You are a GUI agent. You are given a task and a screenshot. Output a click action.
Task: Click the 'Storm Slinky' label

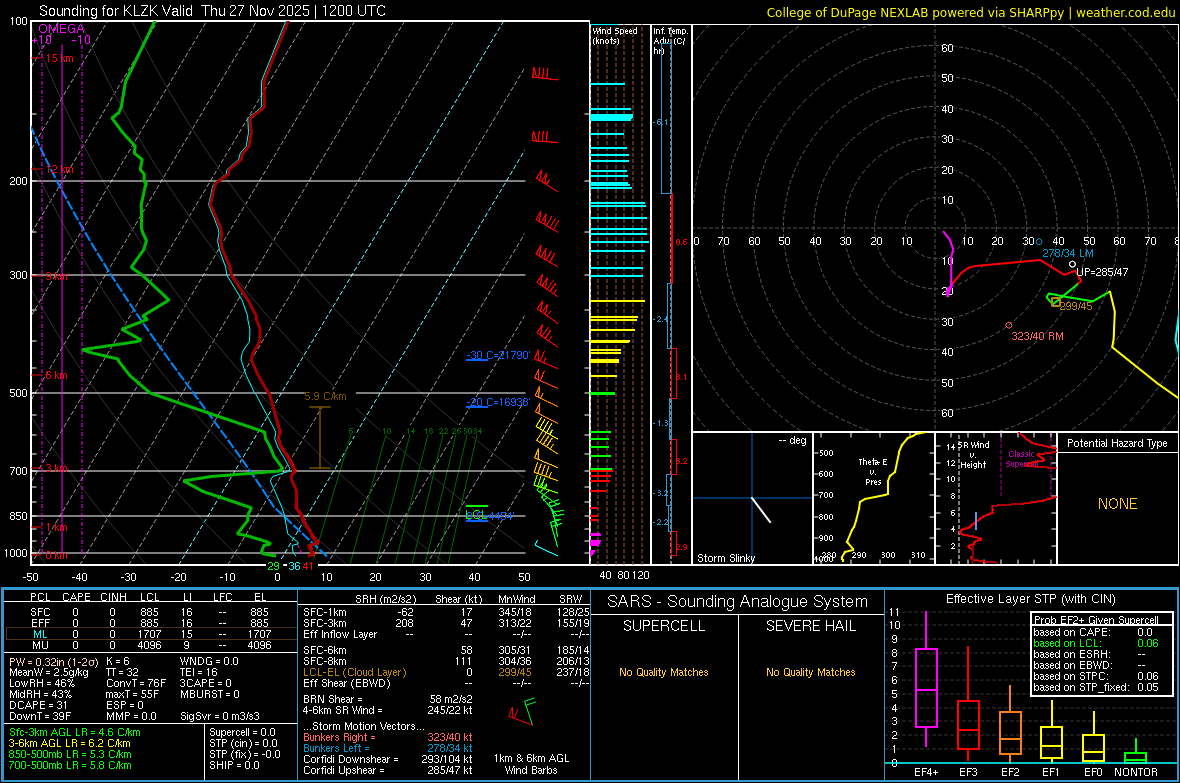coord(725,558)
